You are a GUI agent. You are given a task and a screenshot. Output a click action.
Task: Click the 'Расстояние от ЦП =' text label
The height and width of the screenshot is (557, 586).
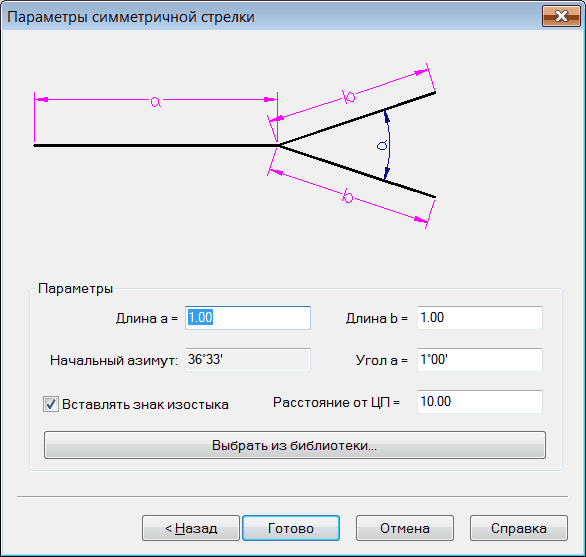336,402
